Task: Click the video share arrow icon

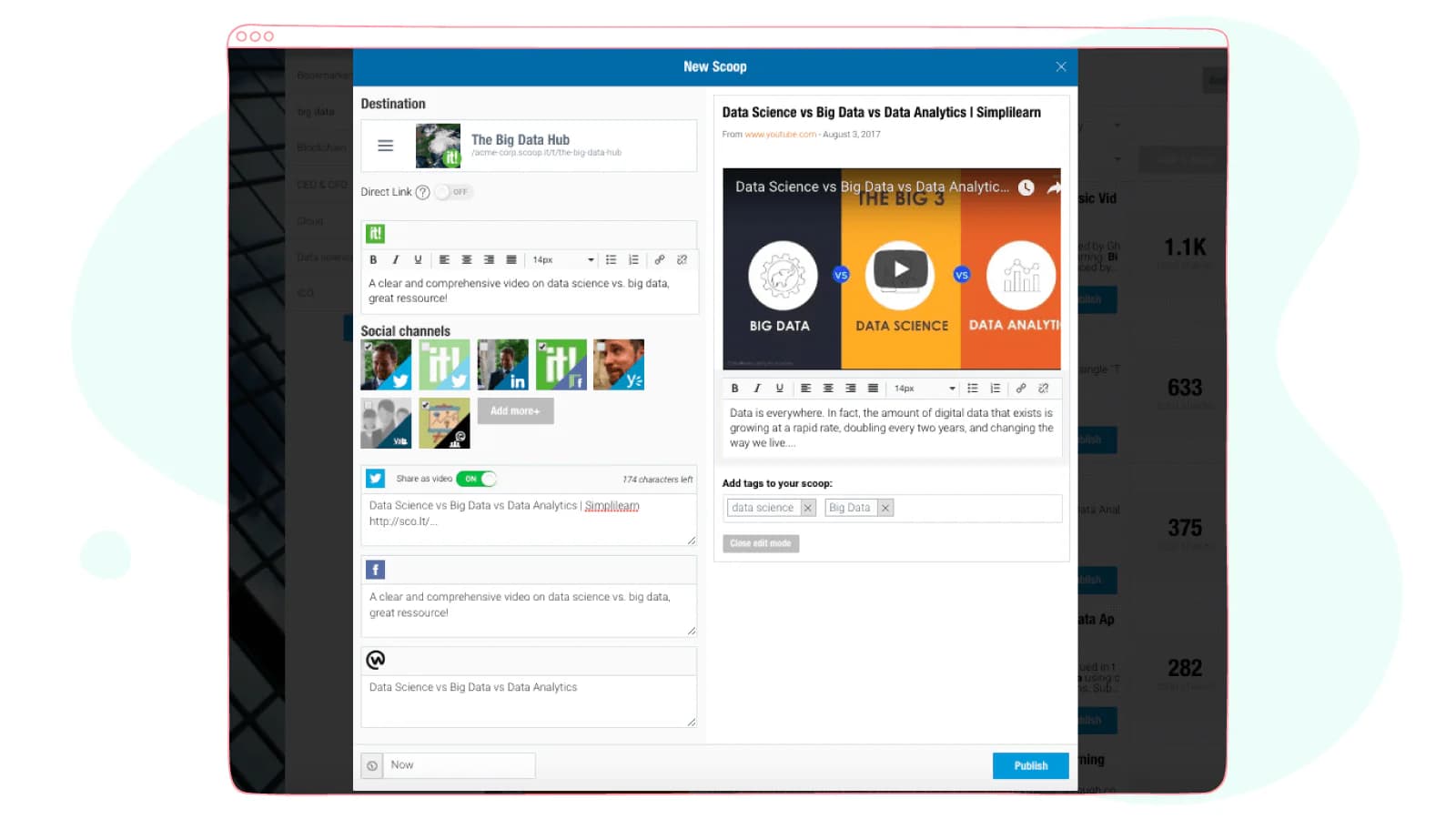Action: tap(1054, 187)
